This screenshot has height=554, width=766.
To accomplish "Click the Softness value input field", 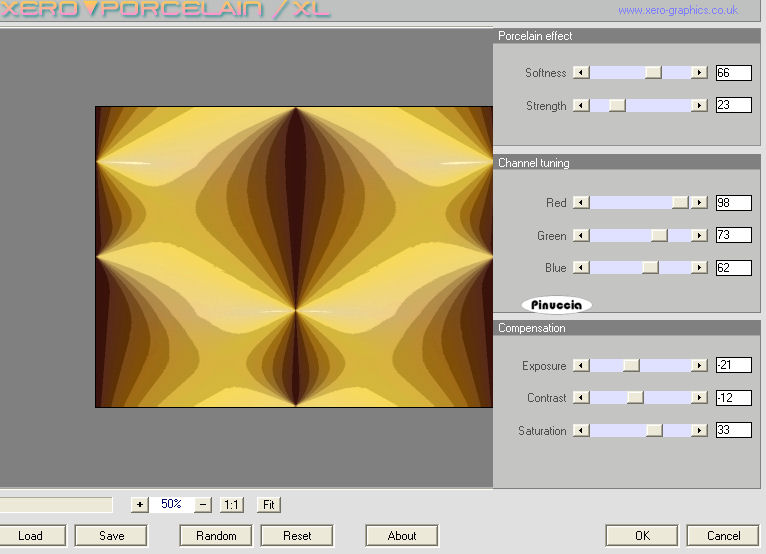I will (x=733, y=73).
